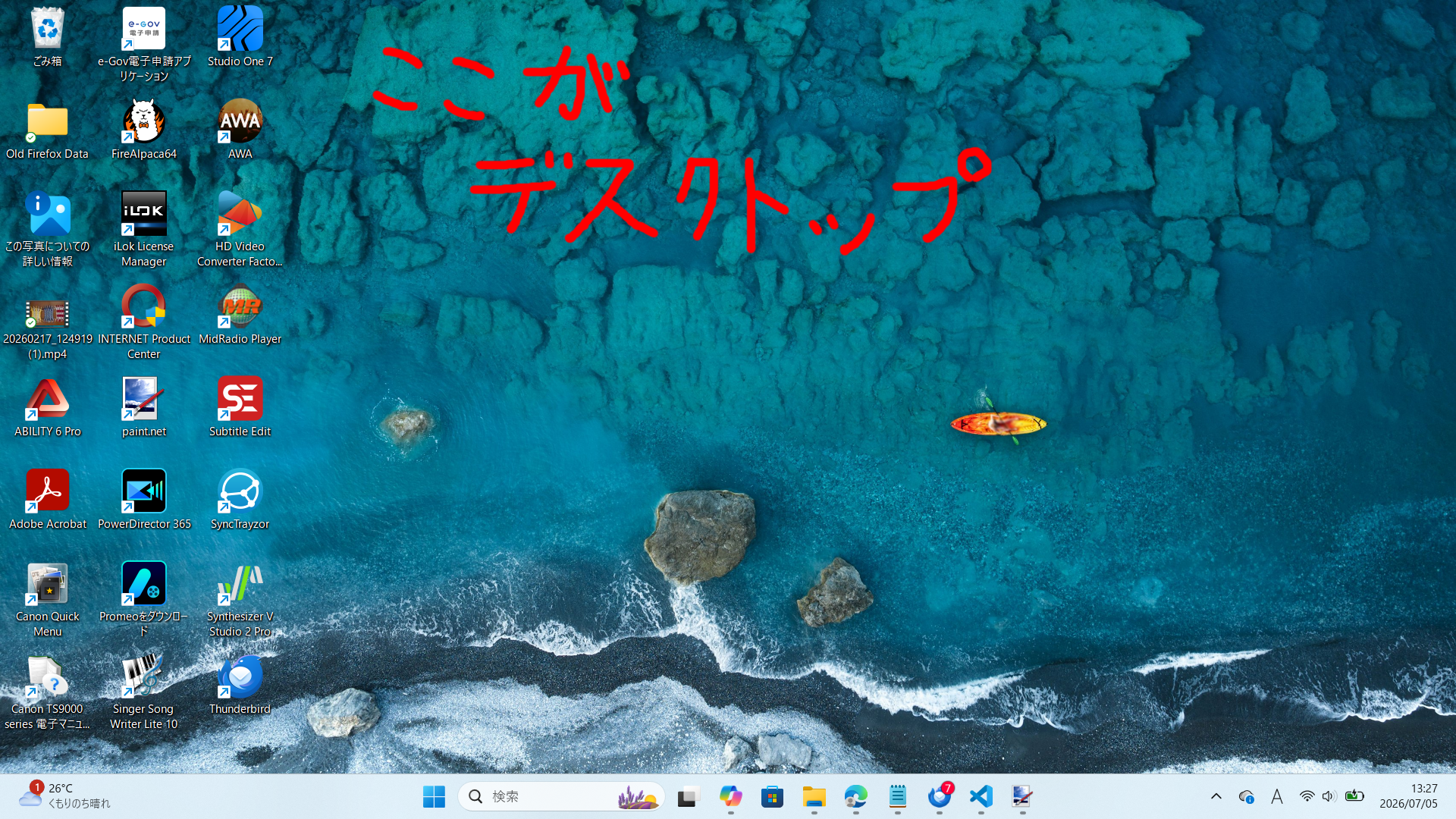The width and height of the screenshot is (1456, 819).
Task: Select the iLok License Manager icon
Action: pos(144,229)
